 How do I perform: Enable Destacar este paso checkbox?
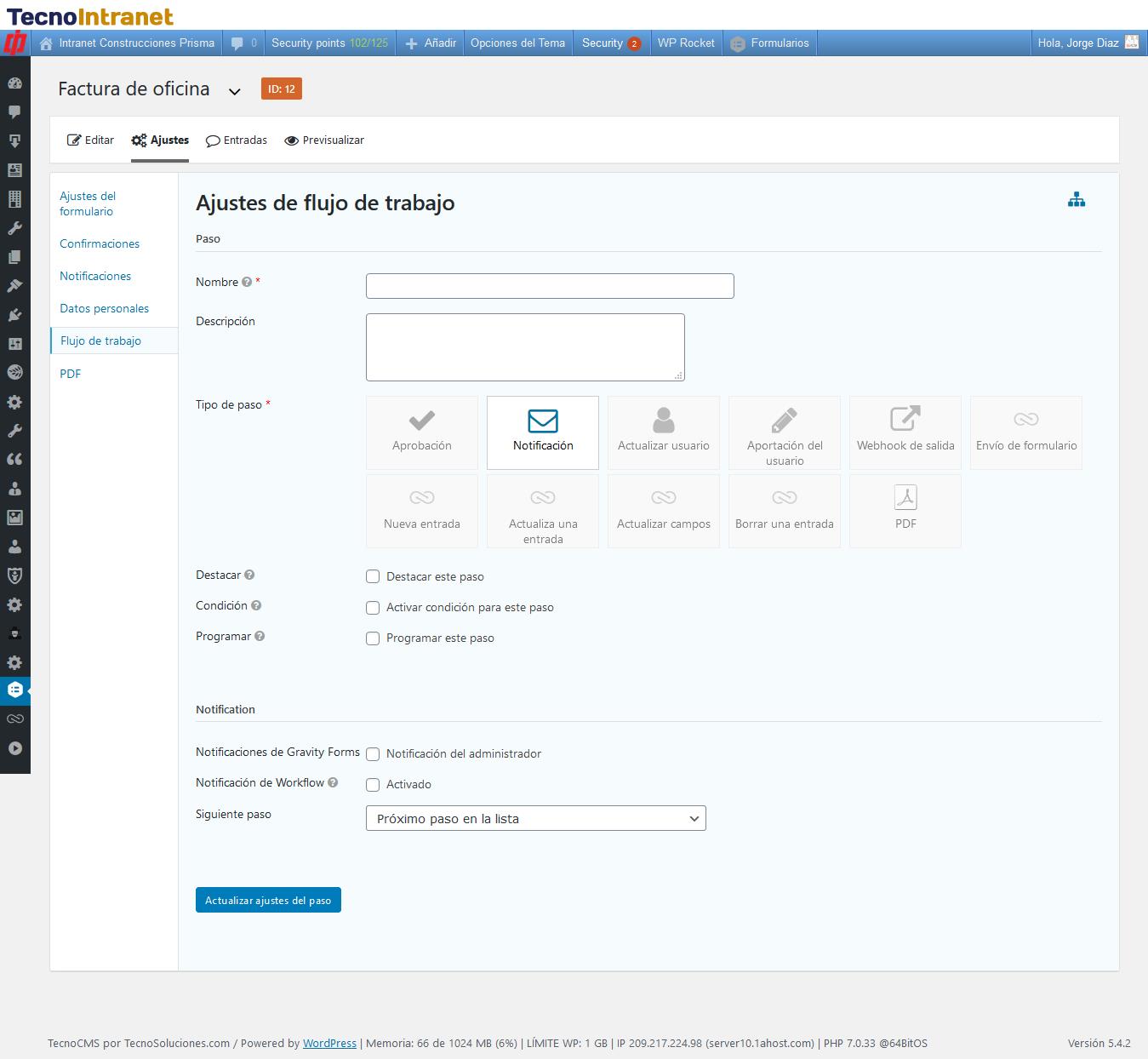point(373,576)
